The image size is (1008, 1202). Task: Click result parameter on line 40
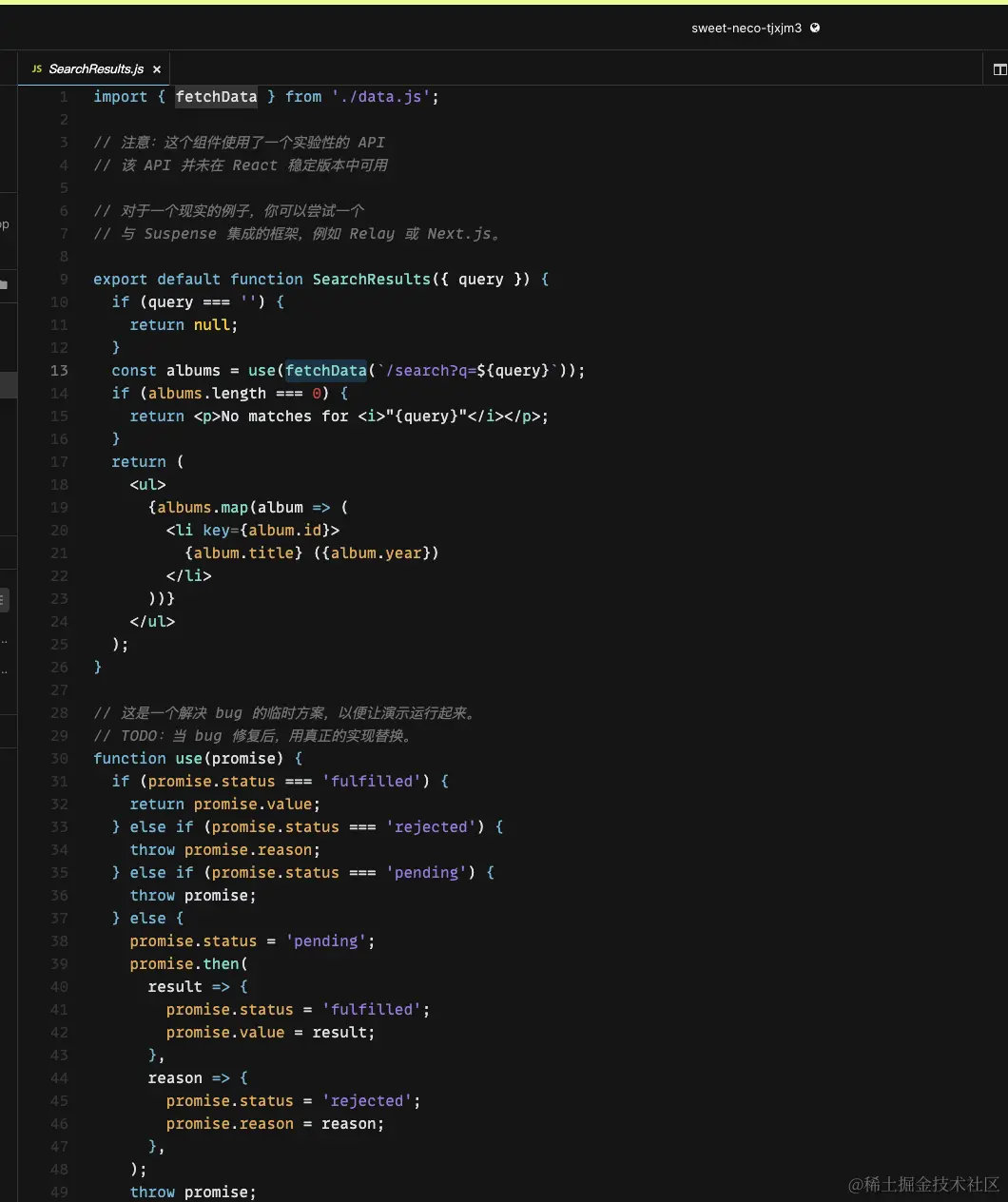click(175, 987)
